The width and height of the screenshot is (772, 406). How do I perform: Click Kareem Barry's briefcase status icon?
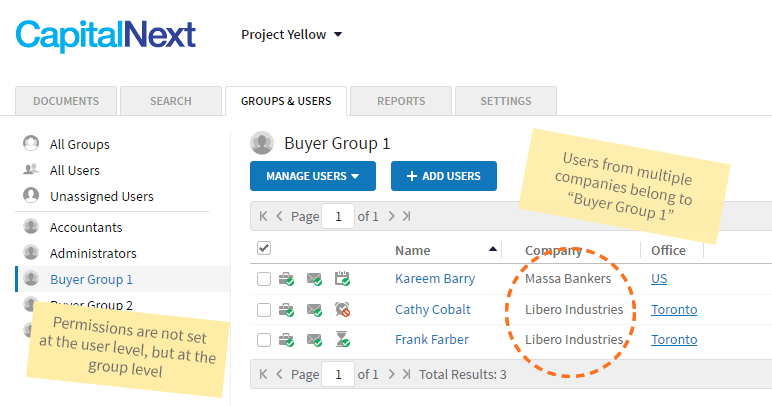287,279
